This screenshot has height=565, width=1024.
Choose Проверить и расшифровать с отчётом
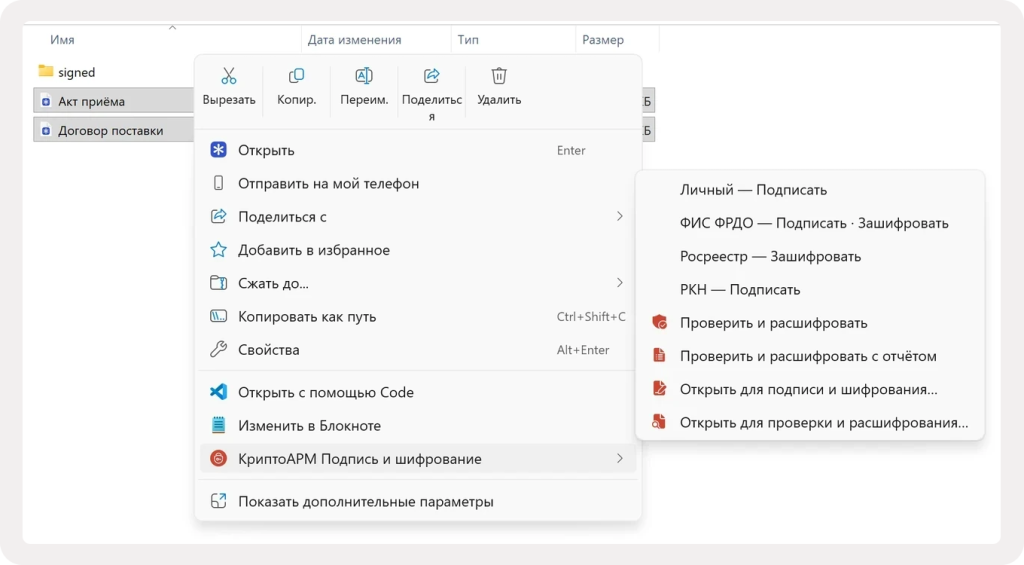coord(810,356)
